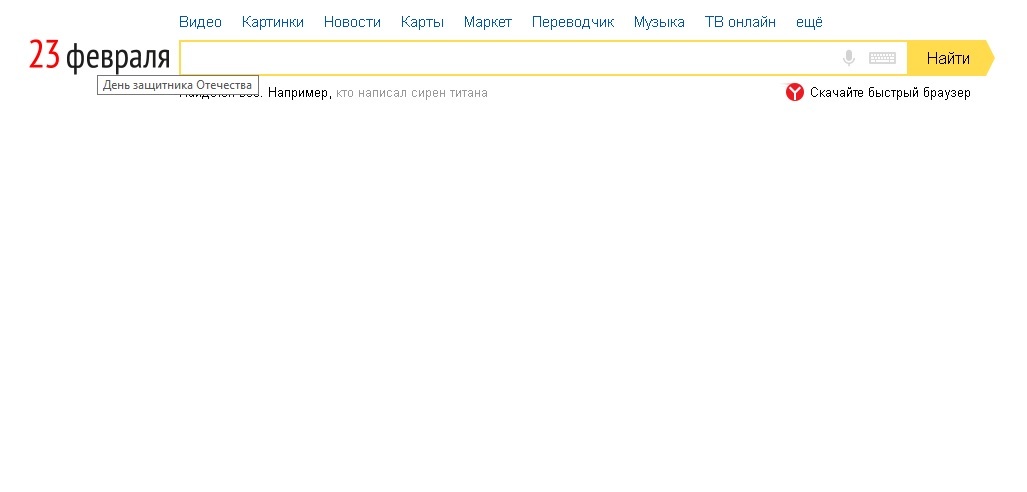Open Карты service
This screenshot has width=1027, height=492.
pyautogui.click(x=422, y=22)
